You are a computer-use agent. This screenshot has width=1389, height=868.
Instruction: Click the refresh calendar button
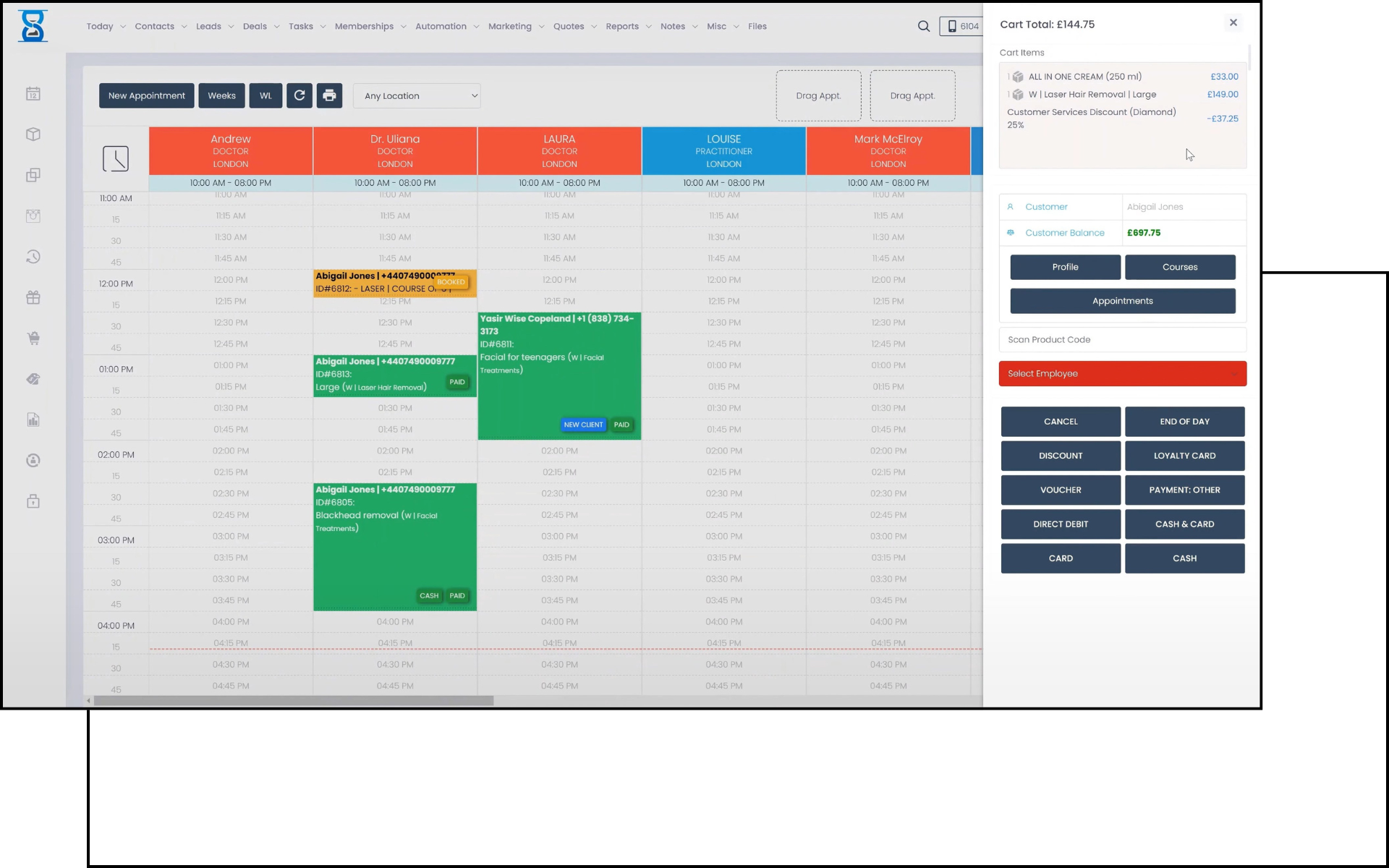300,95
